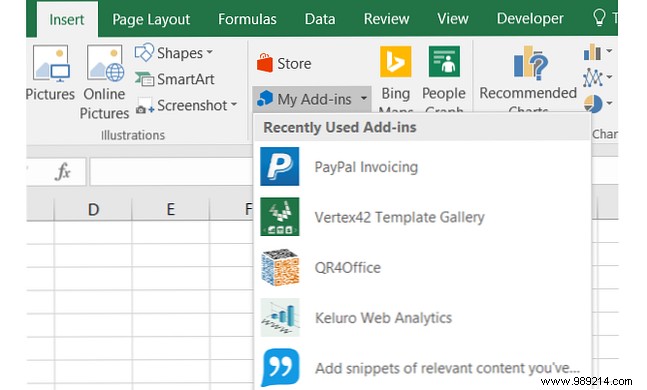Click the Vertex42 green icon
Image resolution: width=647 pixels, height=390 pixels.
click(279, 217)
